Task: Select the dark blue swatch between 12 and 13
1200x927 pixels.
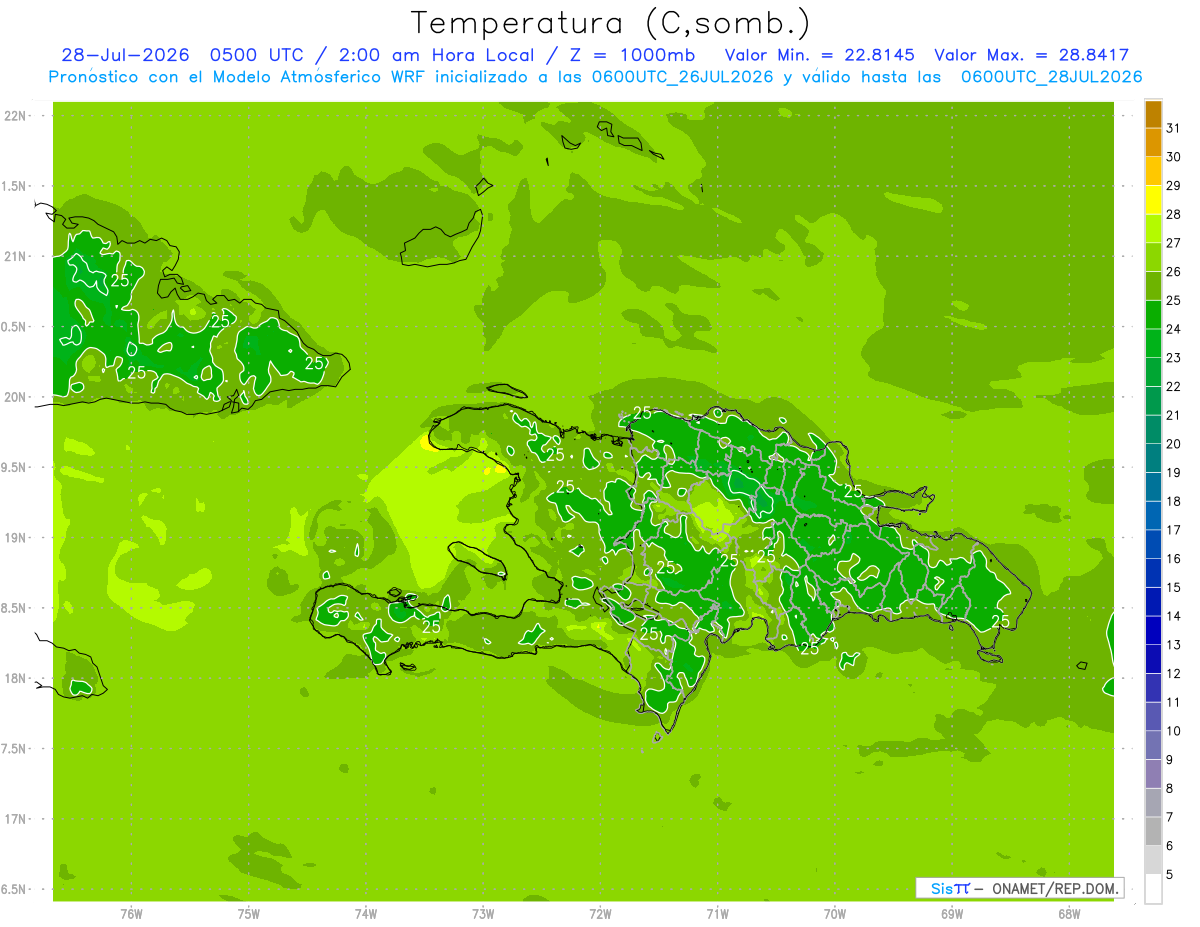Action: (x=1153, y=659)
